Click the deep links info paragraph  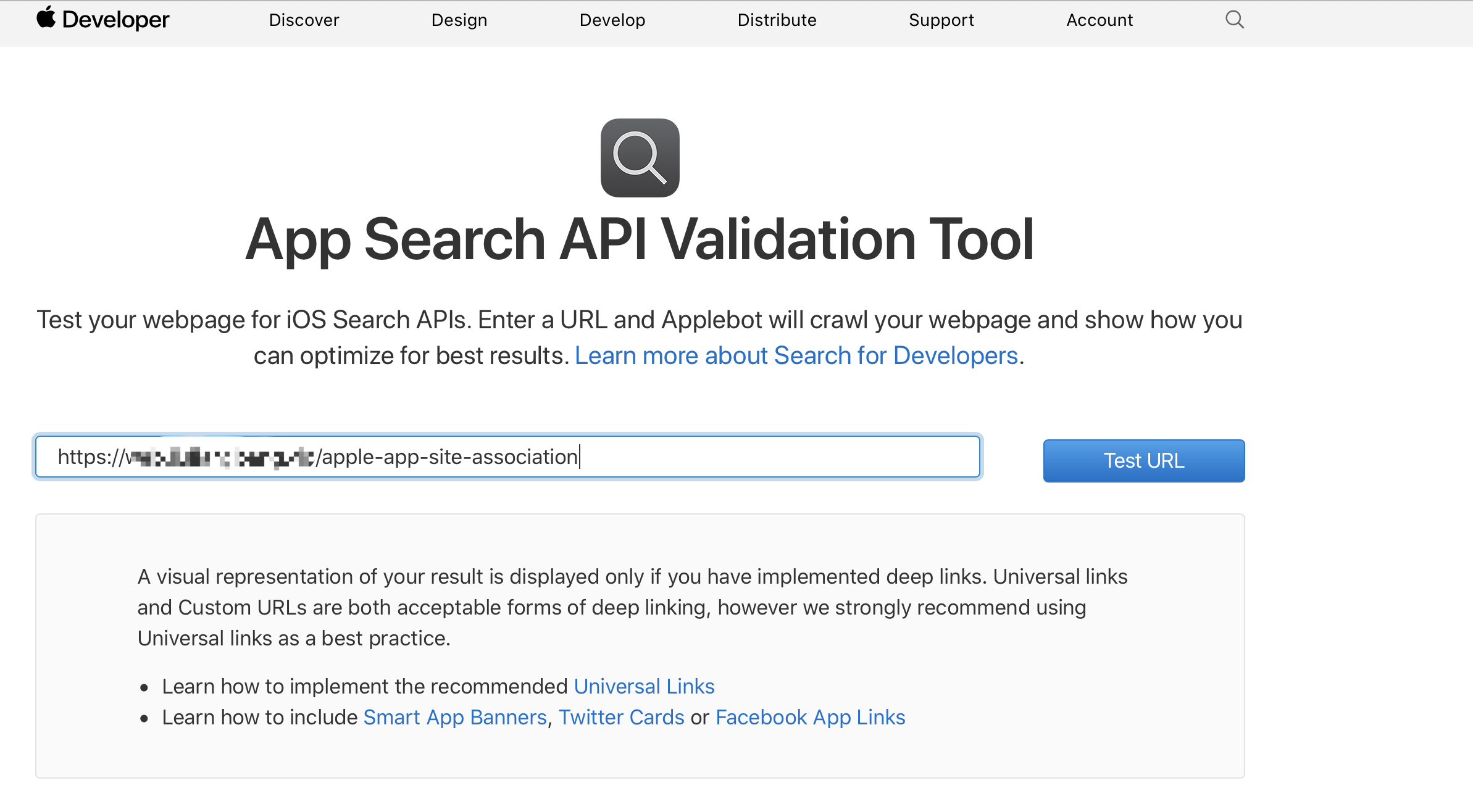[x=632, y=607]
